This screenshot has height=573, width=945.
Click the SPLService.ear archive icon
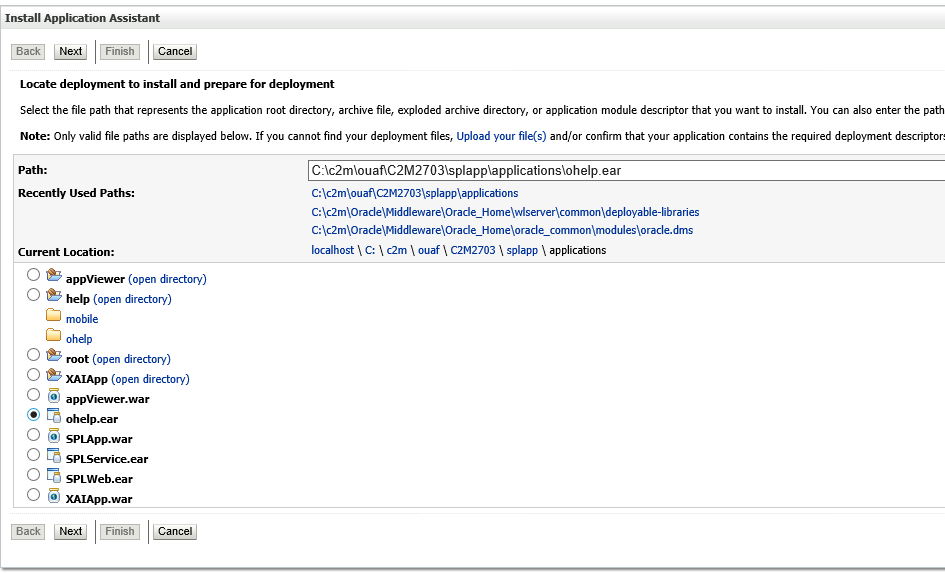click(54, 456)
